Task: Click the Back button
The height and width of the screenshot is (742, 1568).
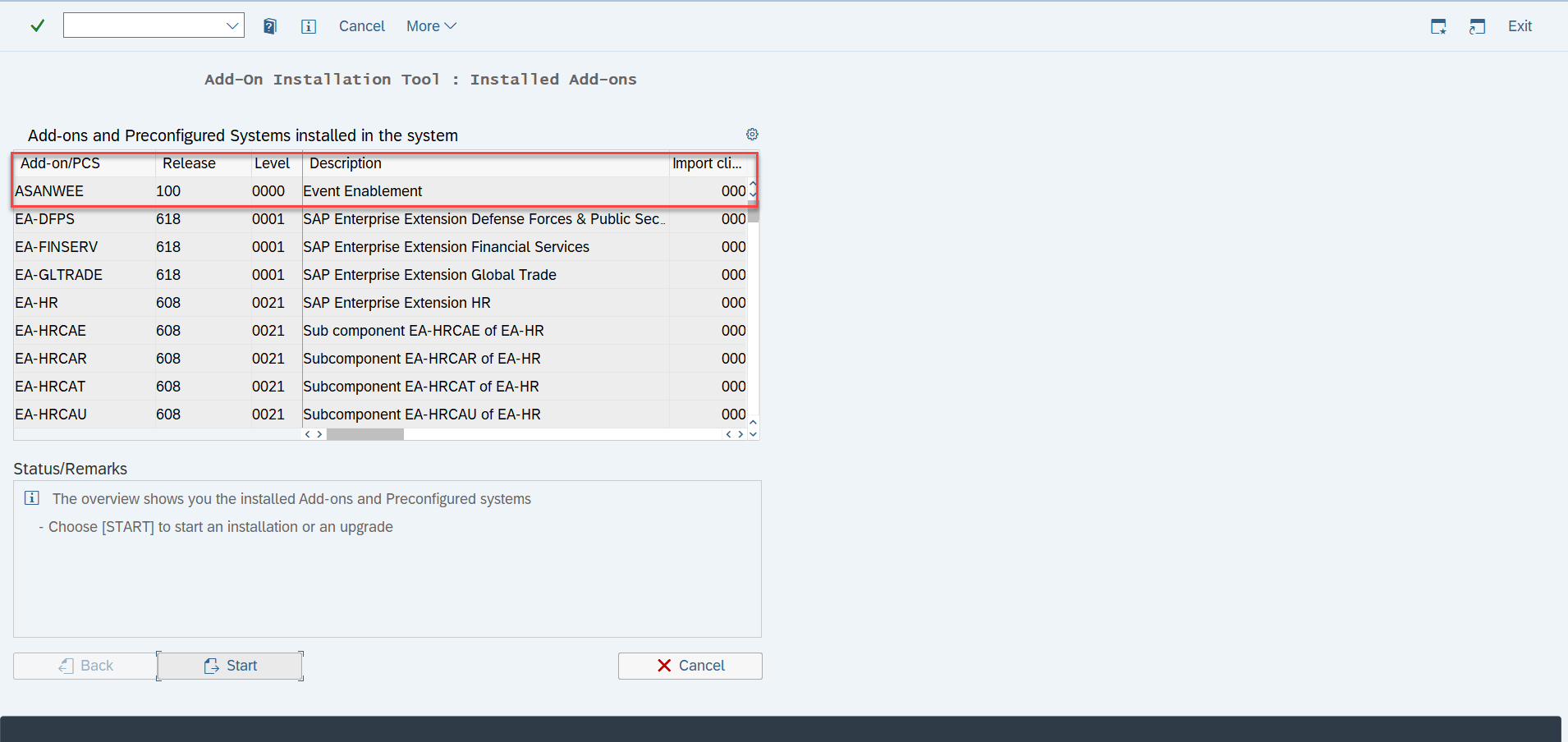Action: click(85, 666)
